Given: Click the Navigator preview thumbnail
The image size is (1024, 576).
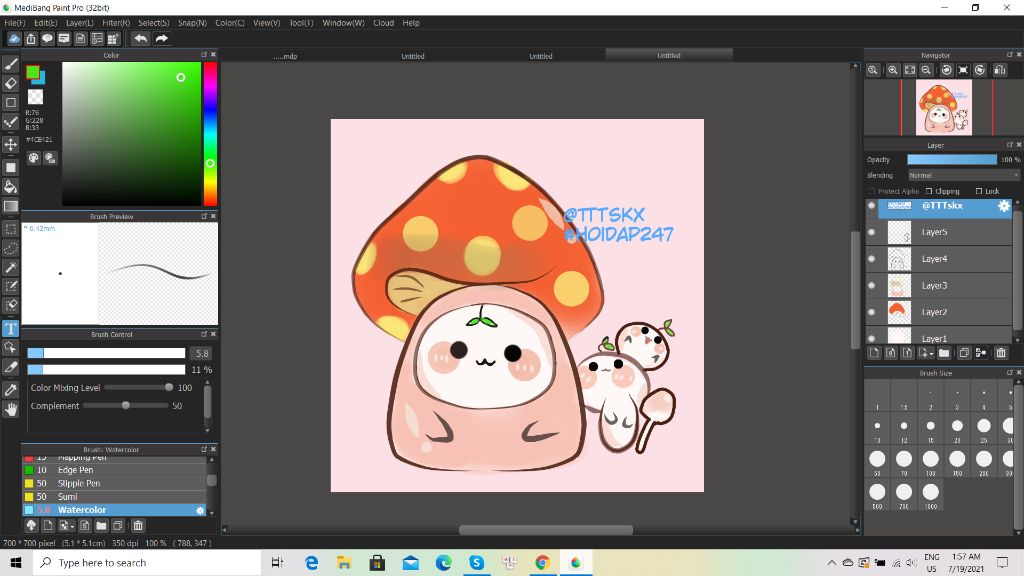Looking at the screenshot, I should click(944, 108).
